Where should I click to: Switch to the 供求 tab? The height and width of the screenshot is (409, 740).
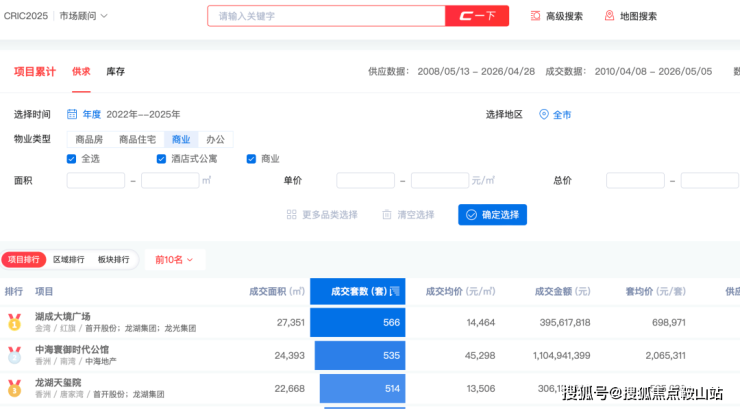tap(81, 72)
